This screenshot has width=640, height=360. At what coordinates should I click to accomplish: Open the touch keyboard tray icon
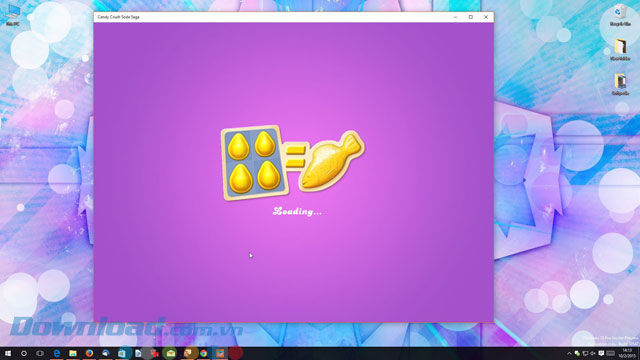(x=611, y=353)
